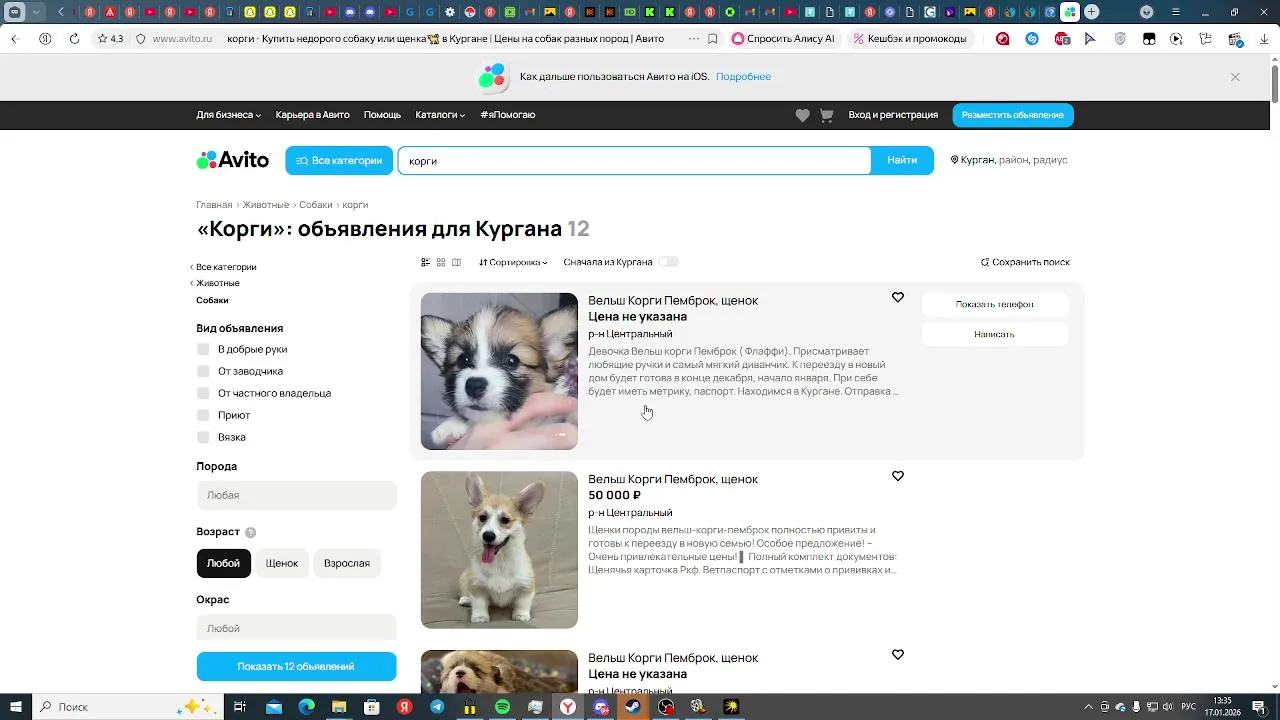This screenshot has width=1280, height=720.
Task: Open 'Карьера в Авито' menu item
Action: [x=313, y=115]
